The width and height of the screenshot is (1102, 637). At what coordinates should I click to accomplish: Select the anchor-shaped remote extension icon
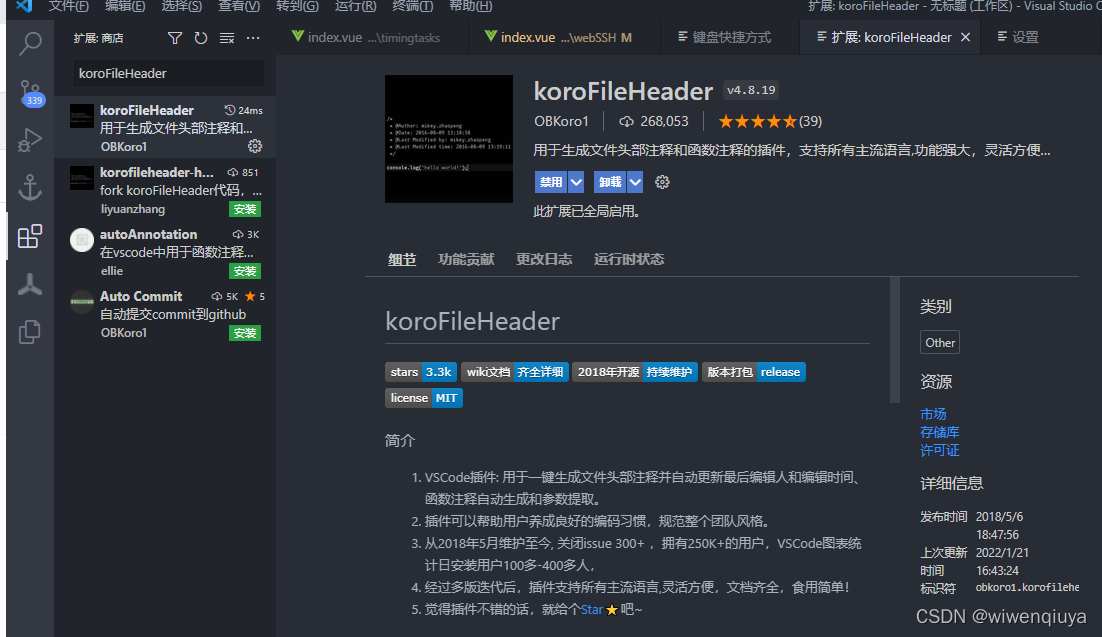coord(29,187)
